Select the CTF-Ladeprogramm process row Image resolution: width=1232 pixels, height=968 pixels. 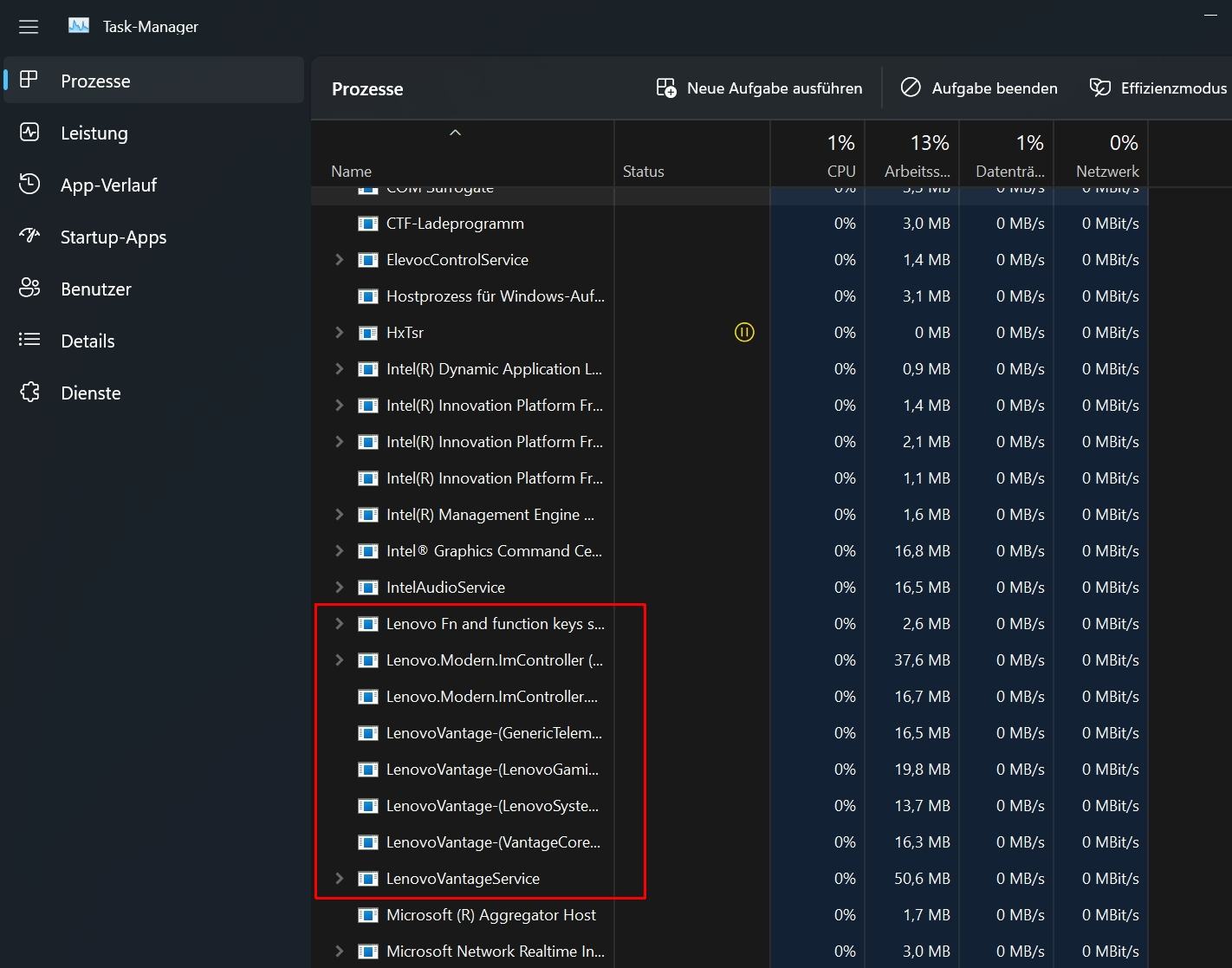point(455,224)
